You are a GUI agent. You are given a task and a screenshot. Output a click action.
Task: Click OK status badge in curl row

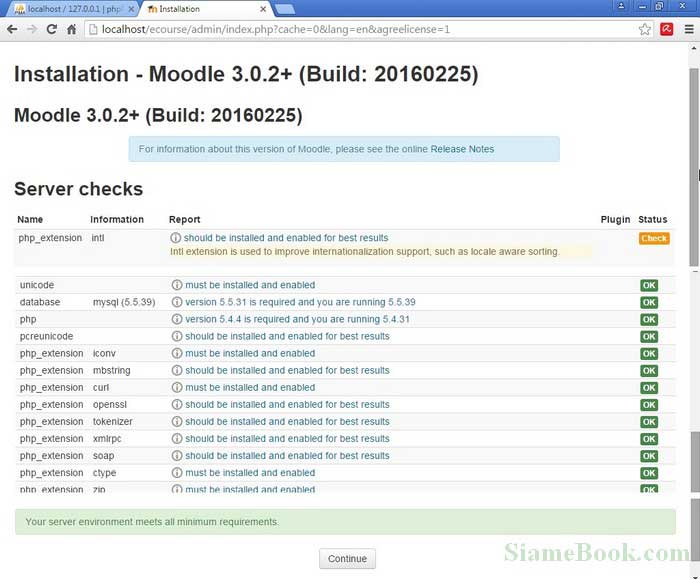coord(649,388)
